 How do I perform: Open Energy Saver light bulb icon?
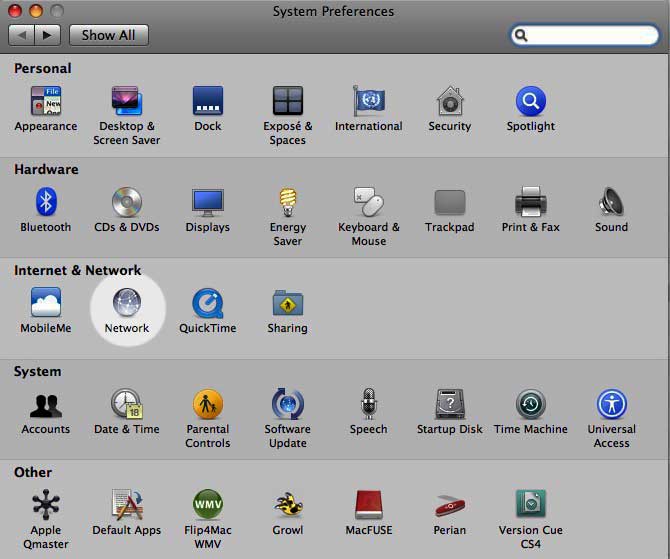288,202
